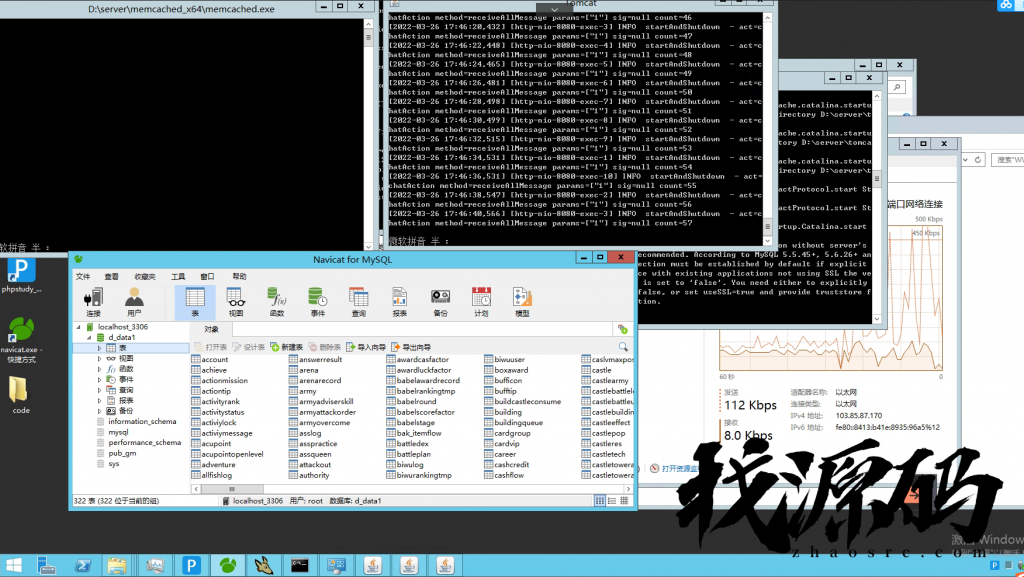Click the code folder on the desktop
The width and height of the screenshot is (1024, 577).
click(20, 395)
